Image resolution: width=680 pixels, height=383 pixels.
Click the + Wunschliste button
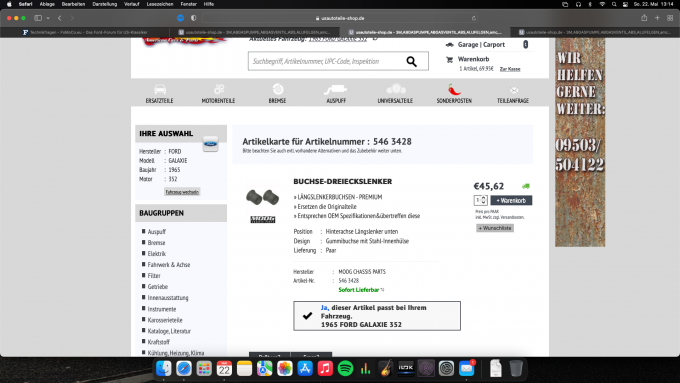pyautogui.click(x=495, y=228)
